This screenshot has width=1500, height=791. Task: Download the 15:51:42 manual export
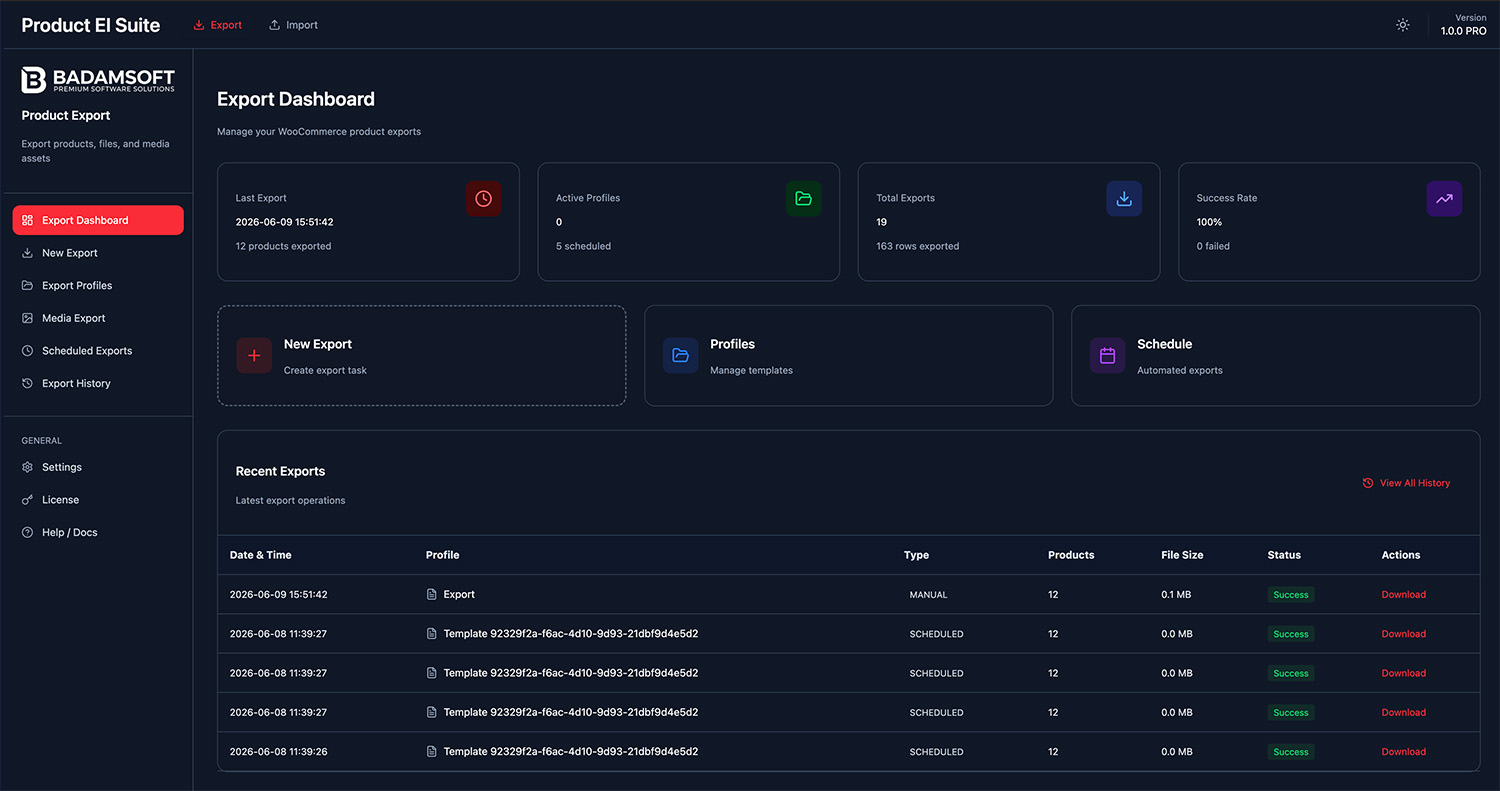tap(1403, 594)
